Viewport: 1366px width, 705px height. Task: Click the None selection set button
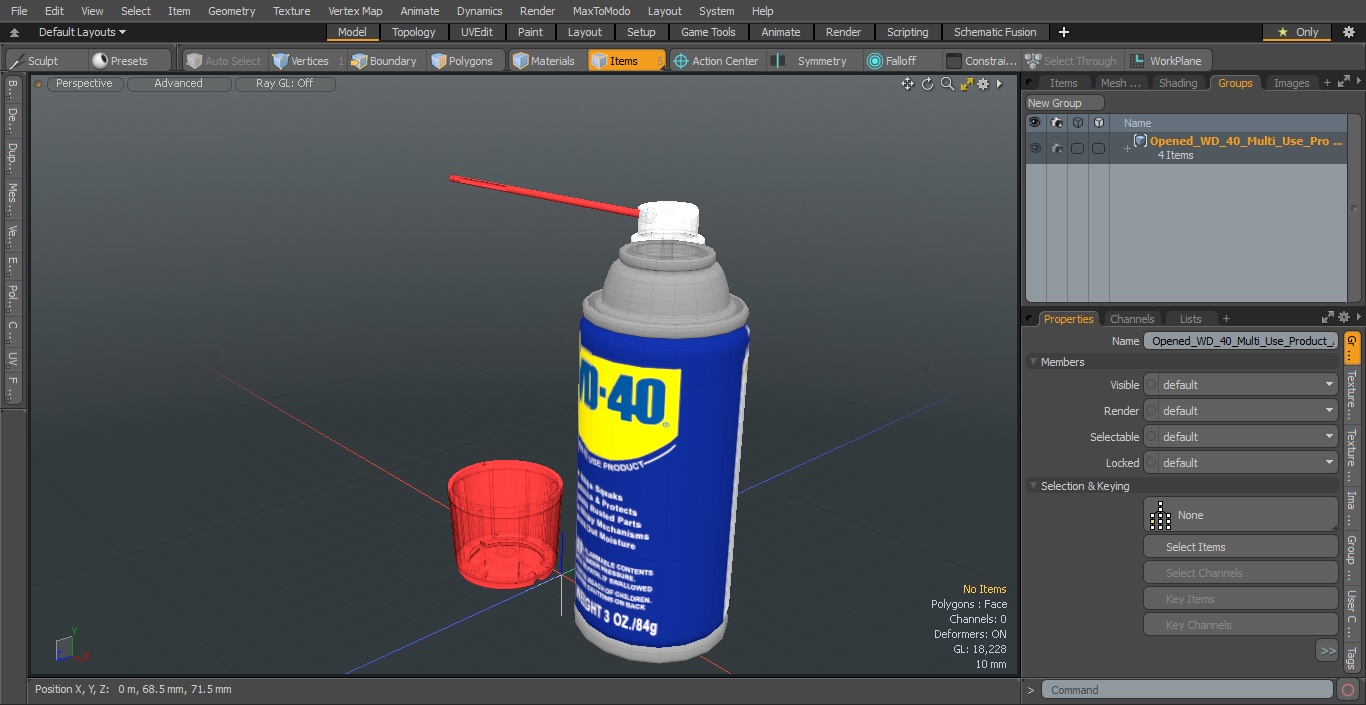click(x=1240, y=515)
